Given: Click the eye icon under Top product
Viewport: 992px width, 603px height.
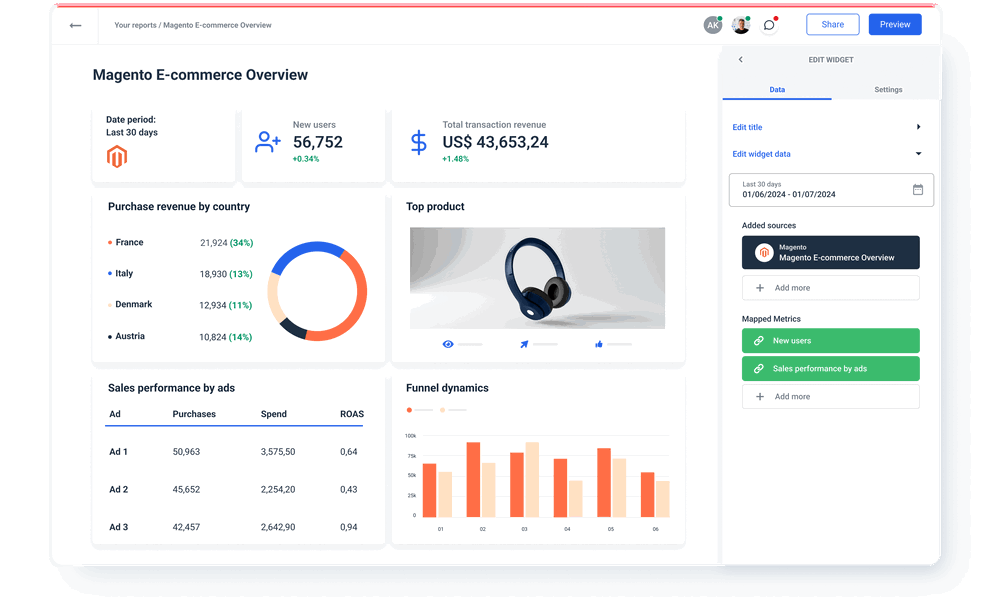Looking at the screenshot, I should coord(447,343).
